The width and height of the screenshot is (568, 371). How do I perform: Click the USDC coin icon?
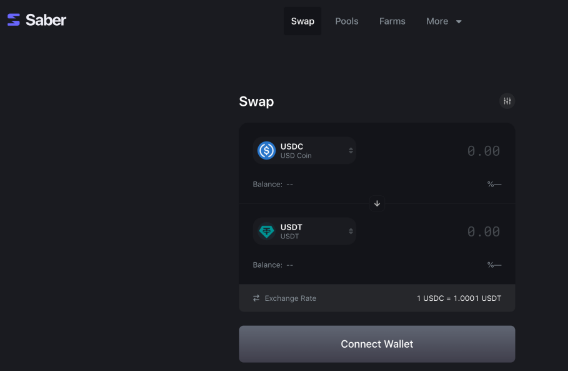[x=267, y=150]
